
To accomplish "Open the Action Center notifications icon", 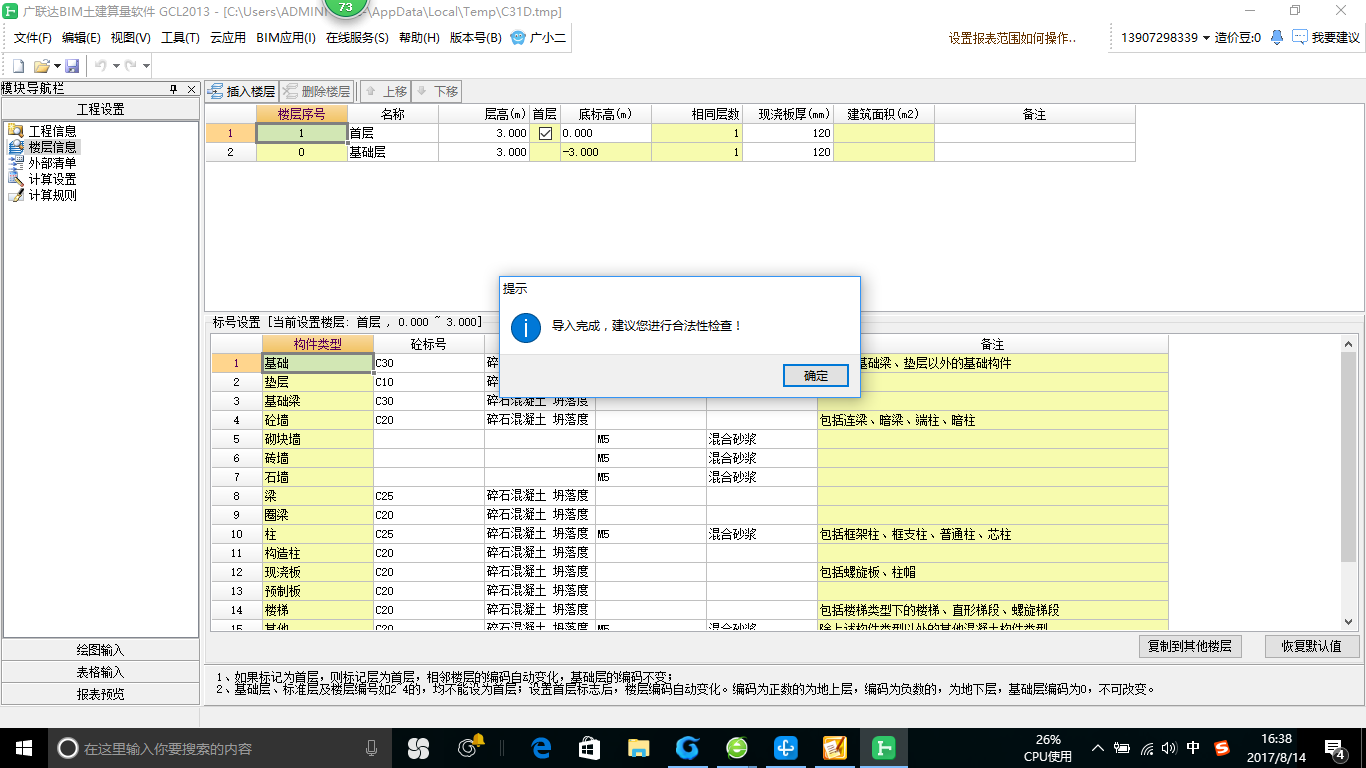I will click(1336, 748).
